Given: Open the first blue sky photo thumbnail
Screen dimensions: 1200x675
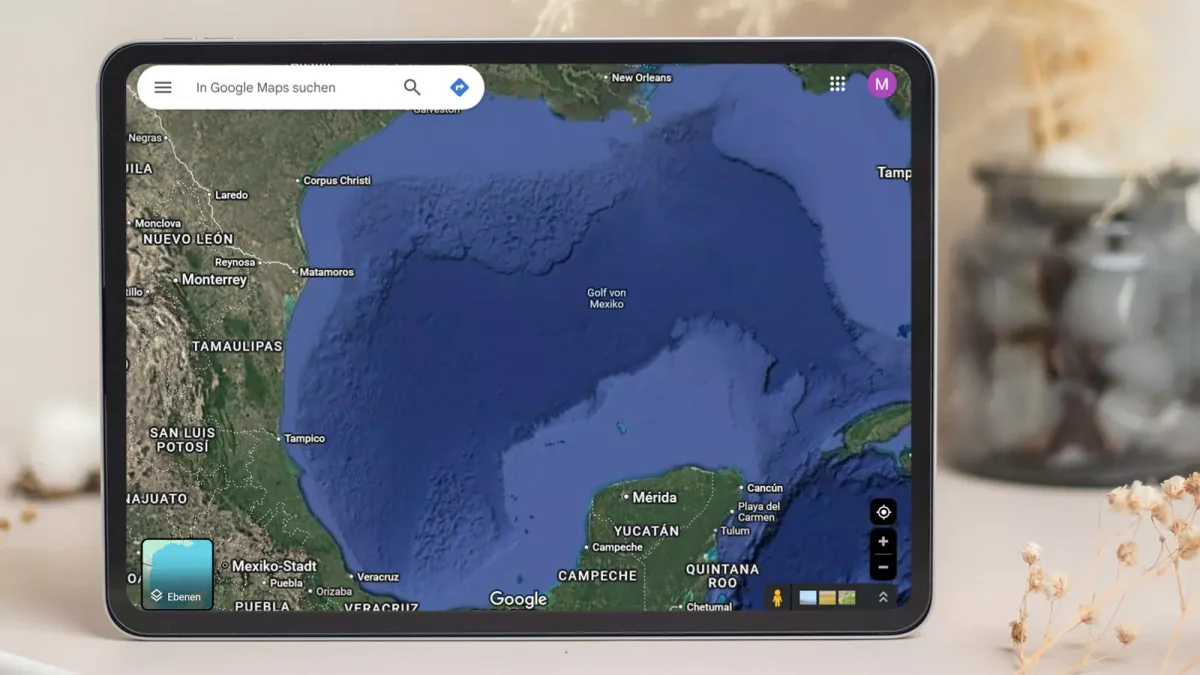Looking at the screenshot, I should (x=808, y=598).
